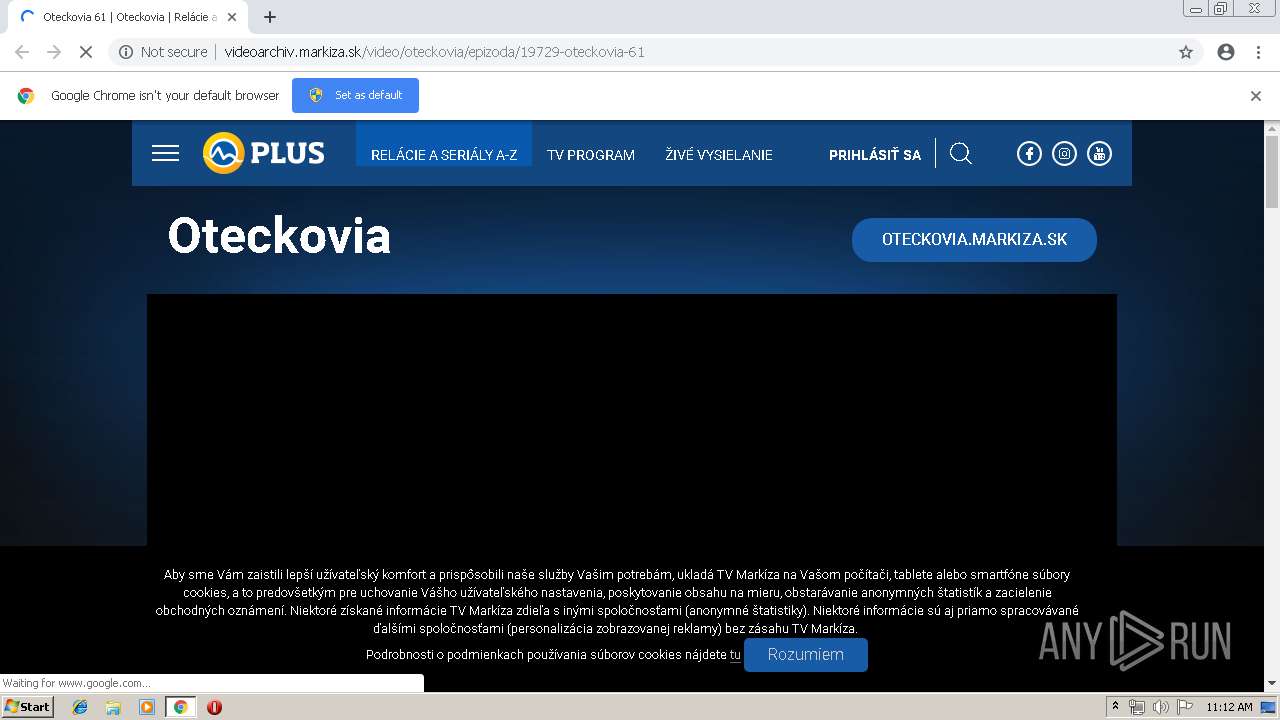1280x720 pixels.
Task: Click Chrome icon in taskbar
Action: [x=180, y=707]
